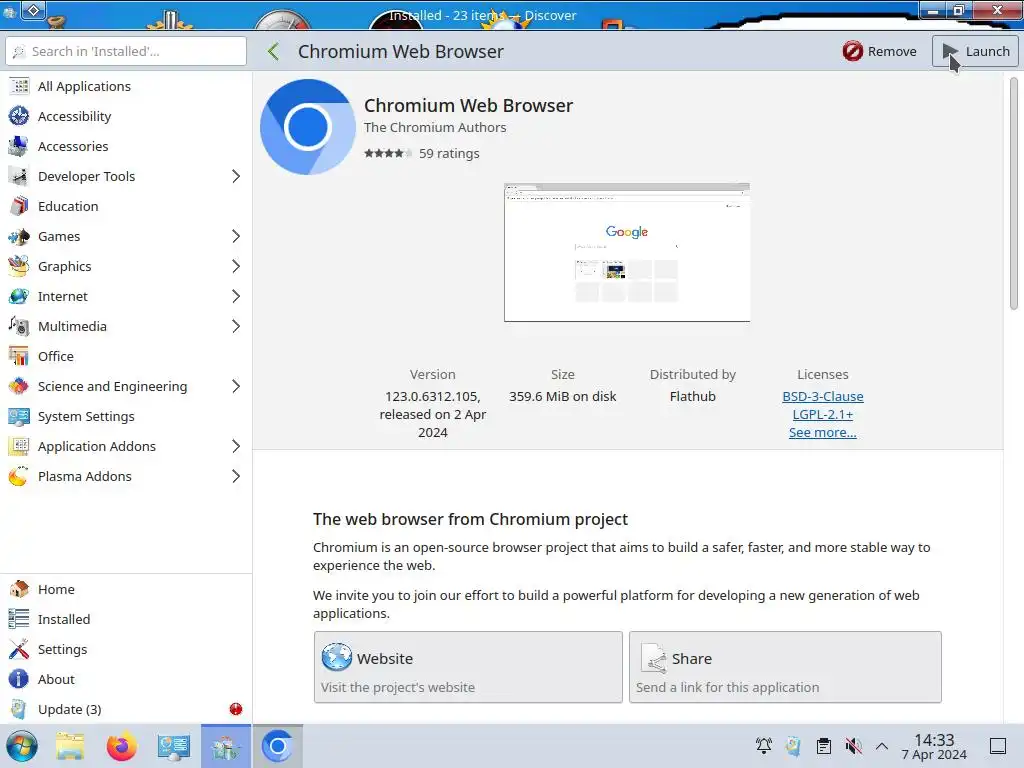Open the file manager taskbar icon
Viewport: 1024px width, 768px height.
click(x=70, y=746)
